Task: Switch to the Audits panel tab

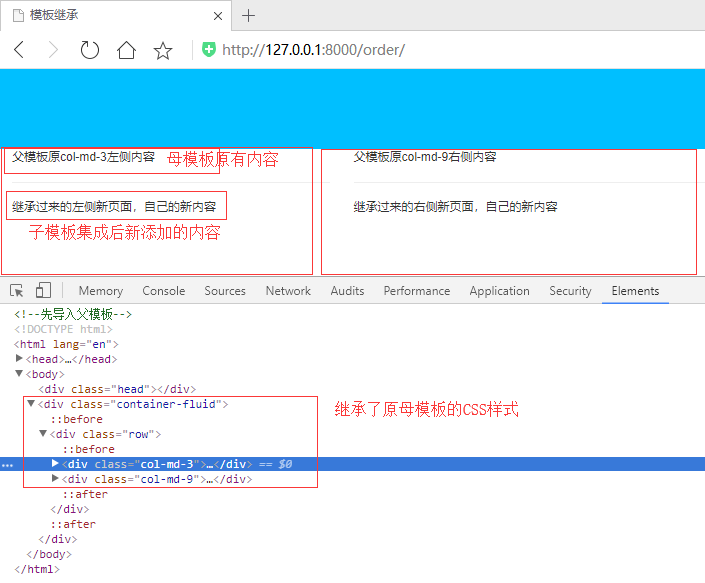Action: coord(347,291)
